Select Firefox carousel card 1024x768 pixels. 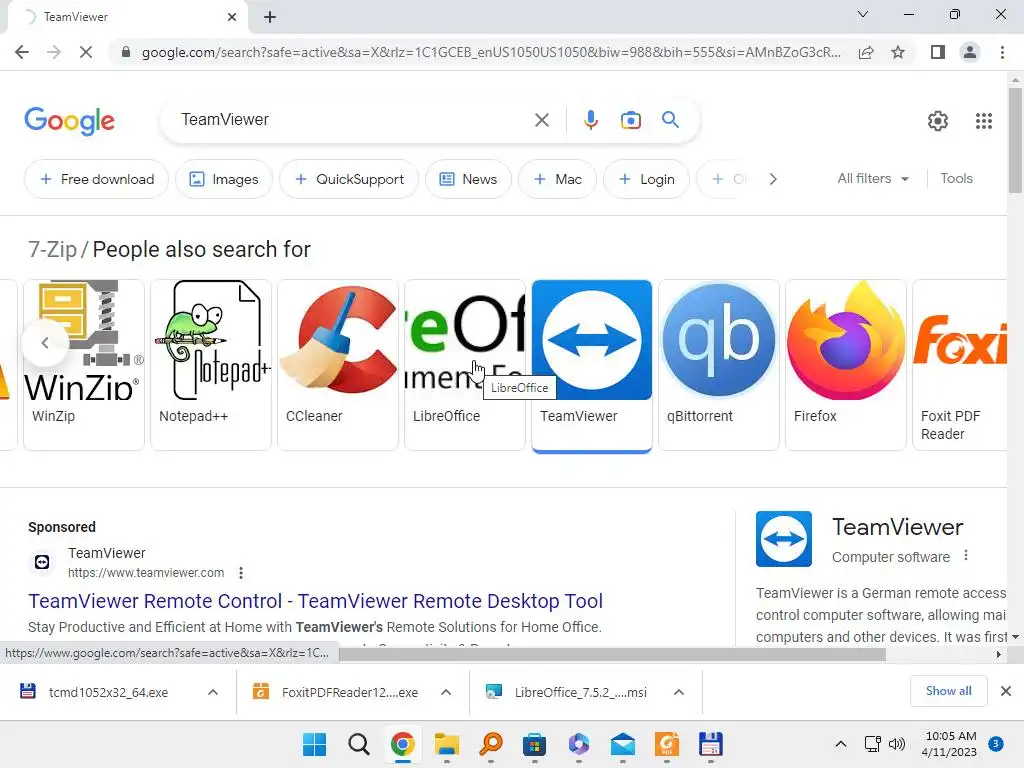pos(845,364)
